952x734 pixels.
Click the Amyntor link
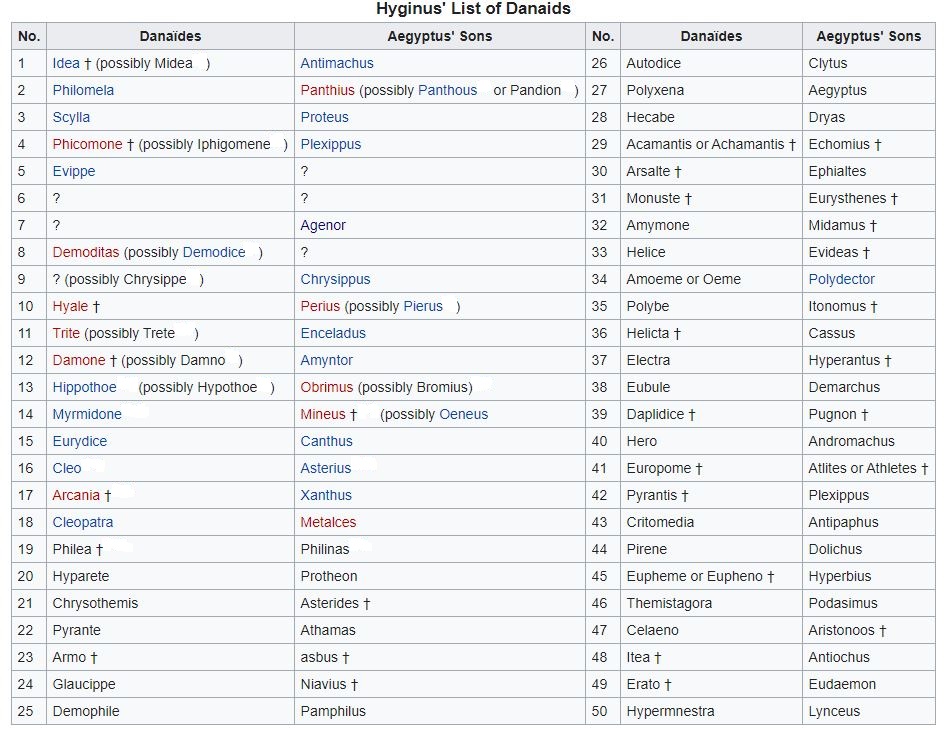coord(326,360)
